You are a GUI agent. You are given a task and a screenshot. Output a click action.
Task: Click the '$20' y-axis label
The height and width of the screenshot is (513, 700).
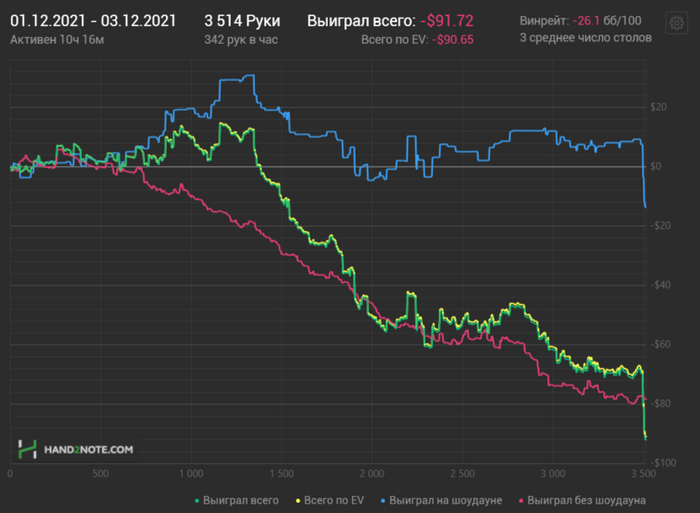click(658, 107)
